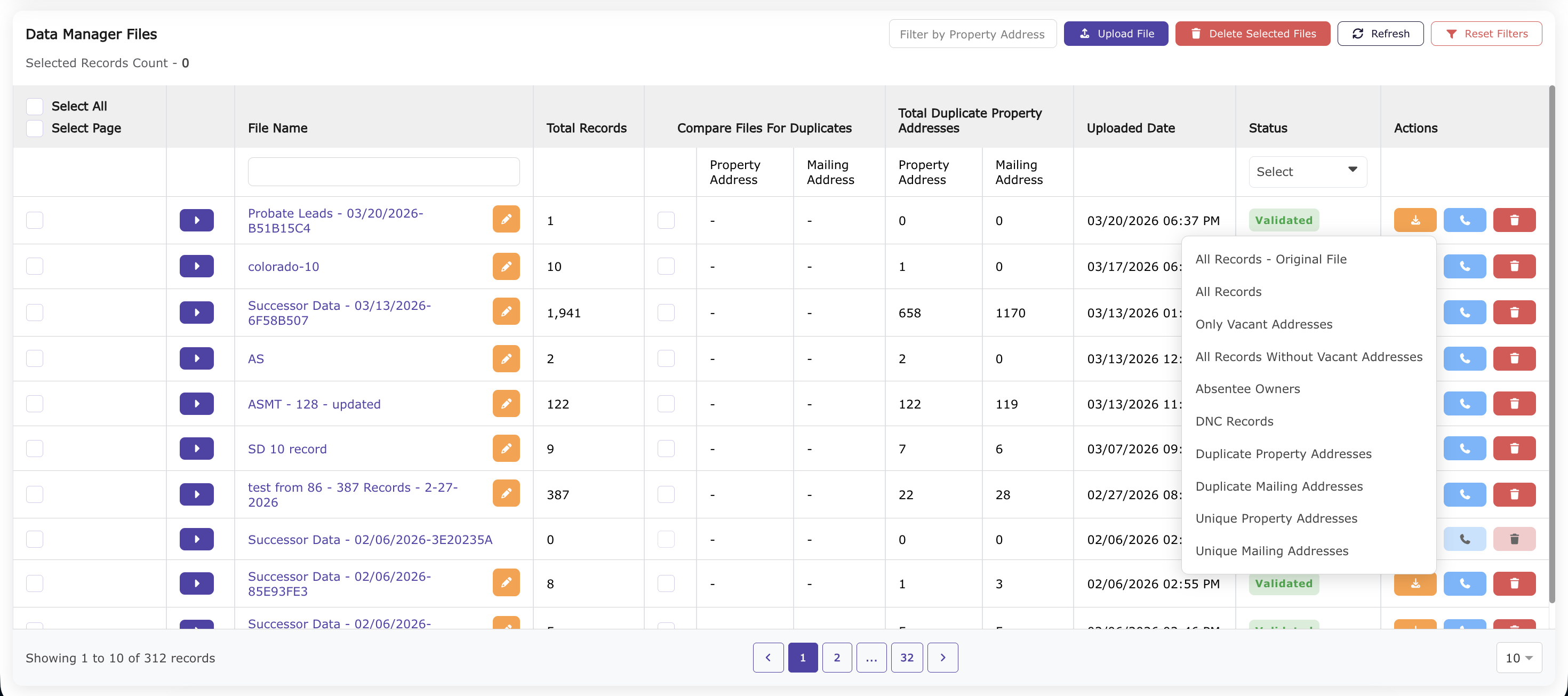
Task: Click the Reset Filters button
Action: click(x=1487, y=34)
